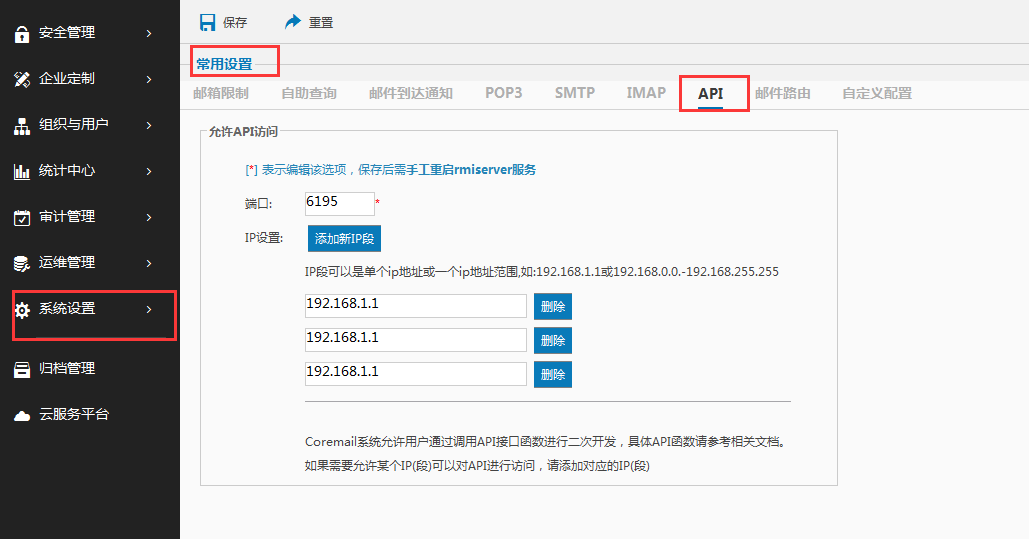
Task: Click the Enterprise Customization sidebar icon
Action: (22, 79)
